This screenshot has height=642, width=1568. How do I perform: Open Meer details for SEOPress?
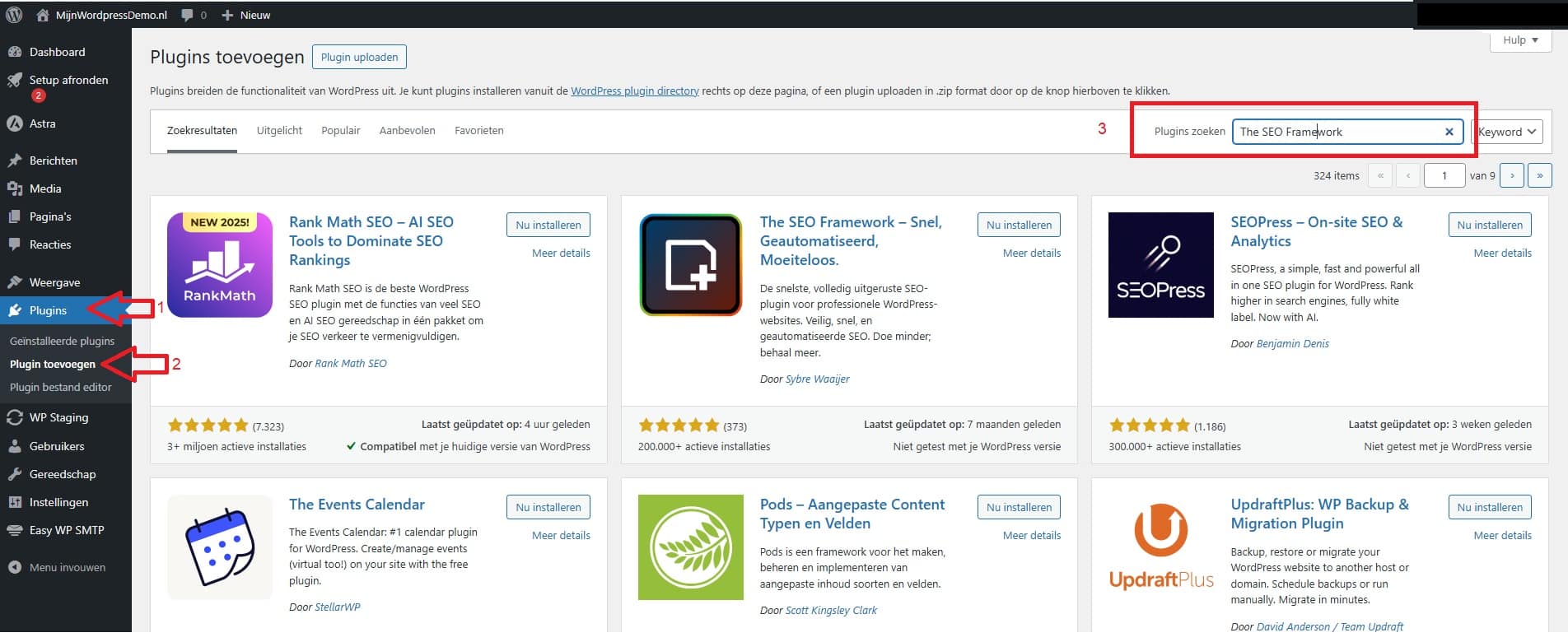click(1503, 253)
